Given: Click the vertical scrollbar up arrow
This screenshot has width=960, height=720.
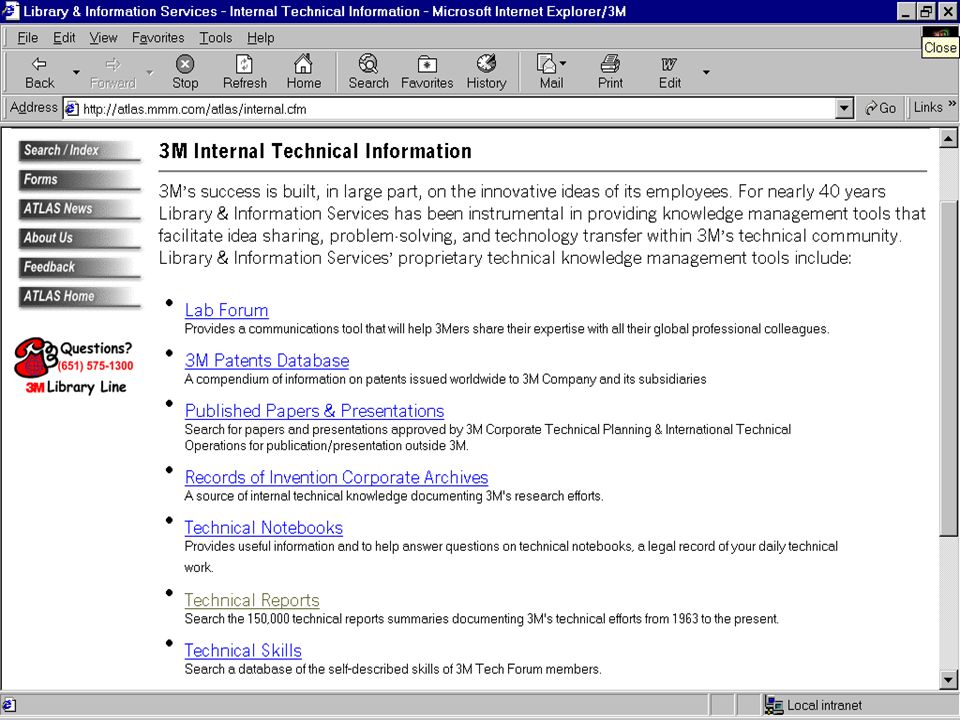Looking at the screenshot, I should click(x=948, y=139).
